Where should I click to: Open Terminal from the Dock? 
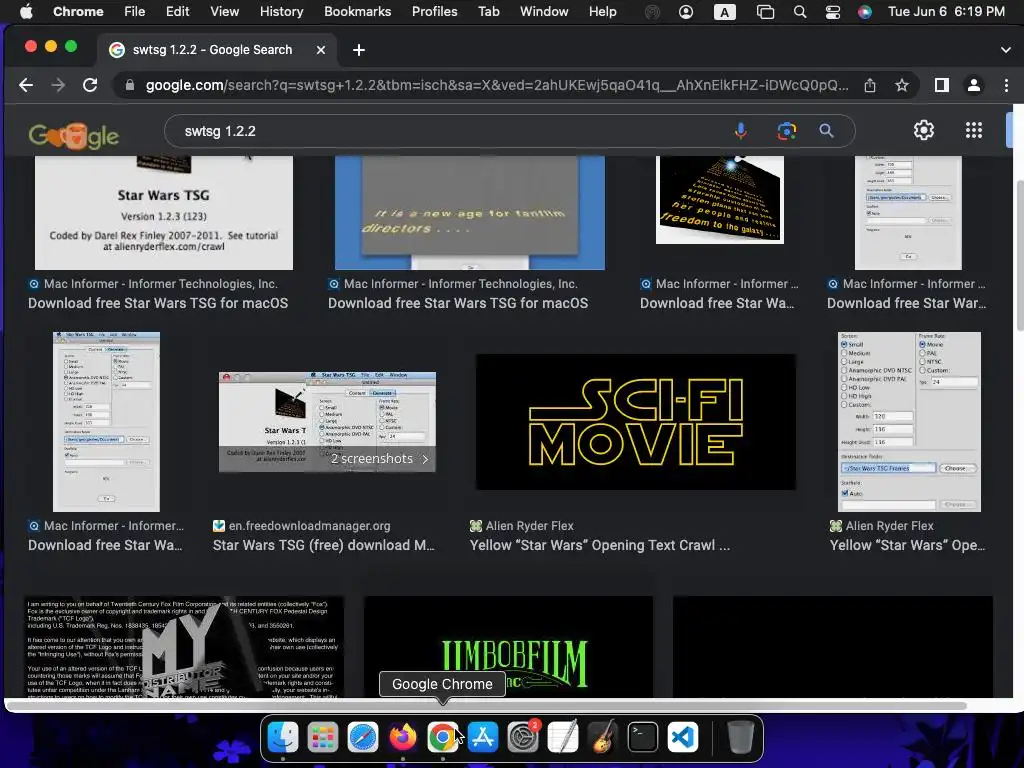click(643, 737)
